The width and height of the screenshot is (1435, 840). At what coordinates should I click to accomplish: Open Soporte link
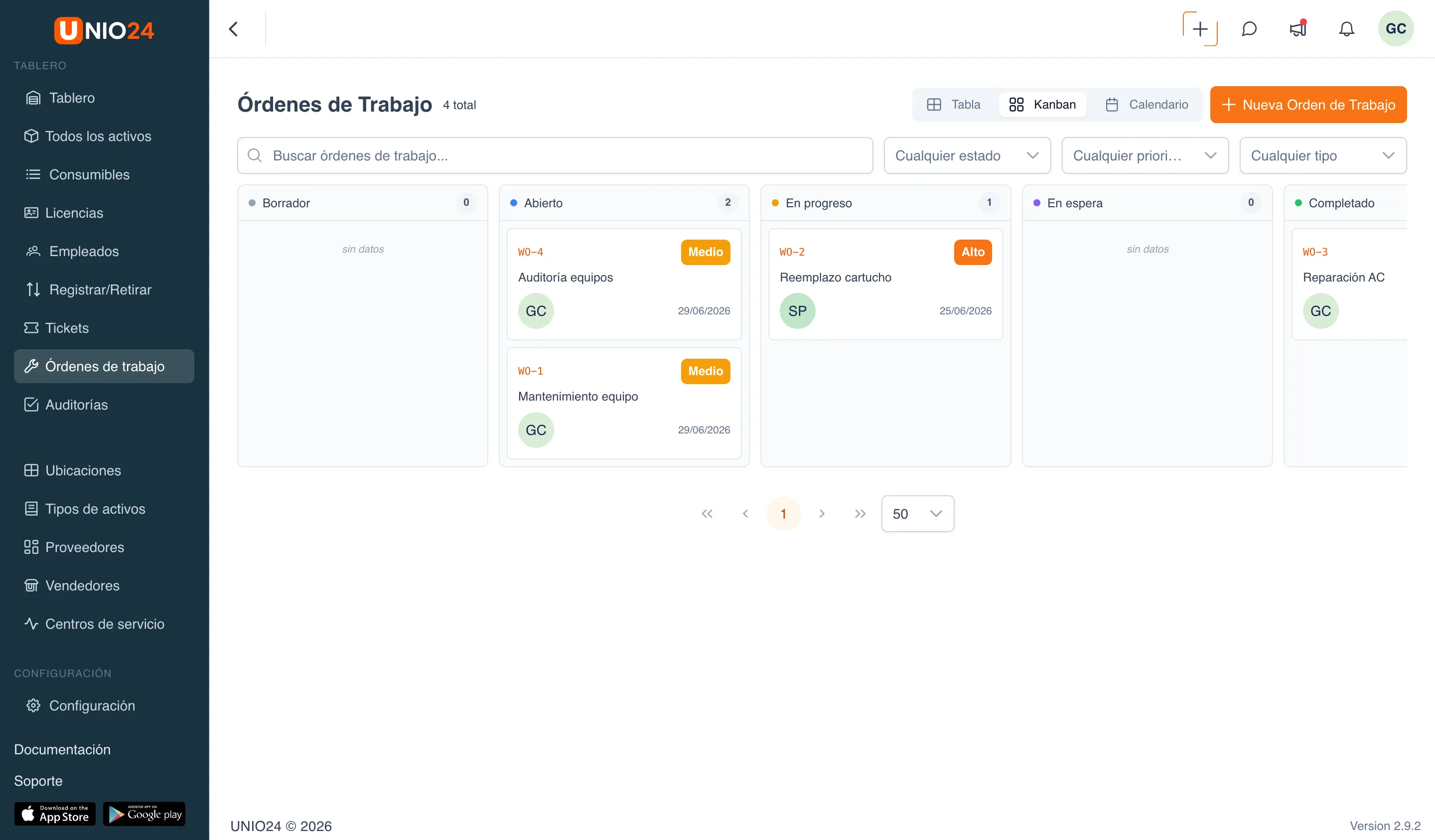pyautogui.click(x=38, y=781)
